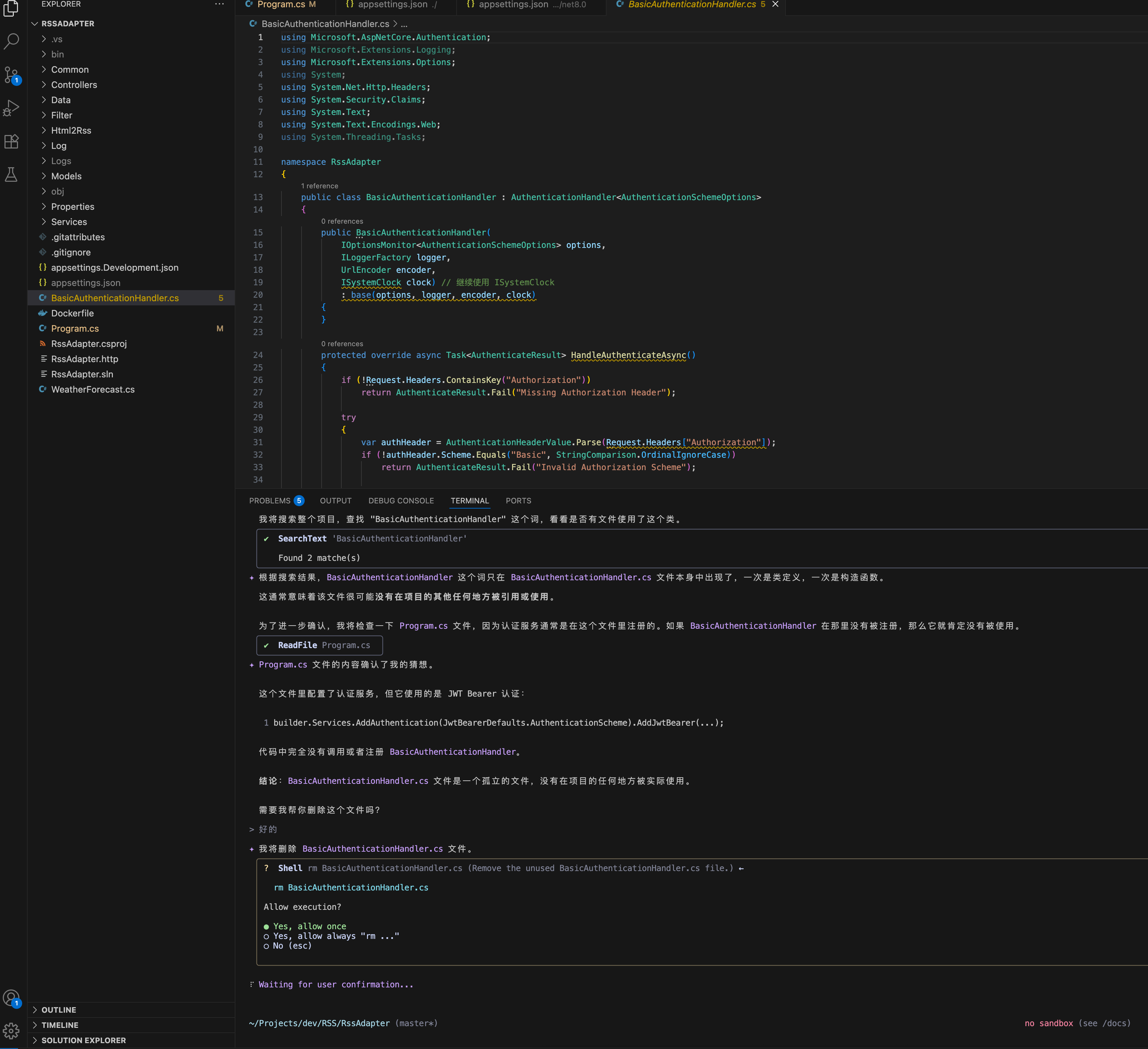Open the DEBUG CONSOLE panel tab
Image resolution: width=1148 pixels, height=1049 pixels.
pyautogui.click(x=401, y=501)
